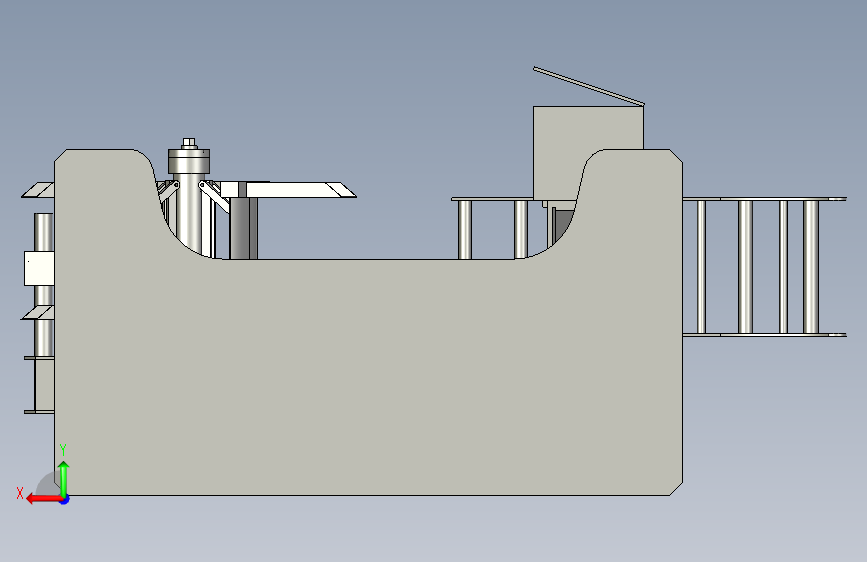Select the hex bolt on top of the cylinder
The height and width of the screenshot is (562, 867).
coord(189,143)
